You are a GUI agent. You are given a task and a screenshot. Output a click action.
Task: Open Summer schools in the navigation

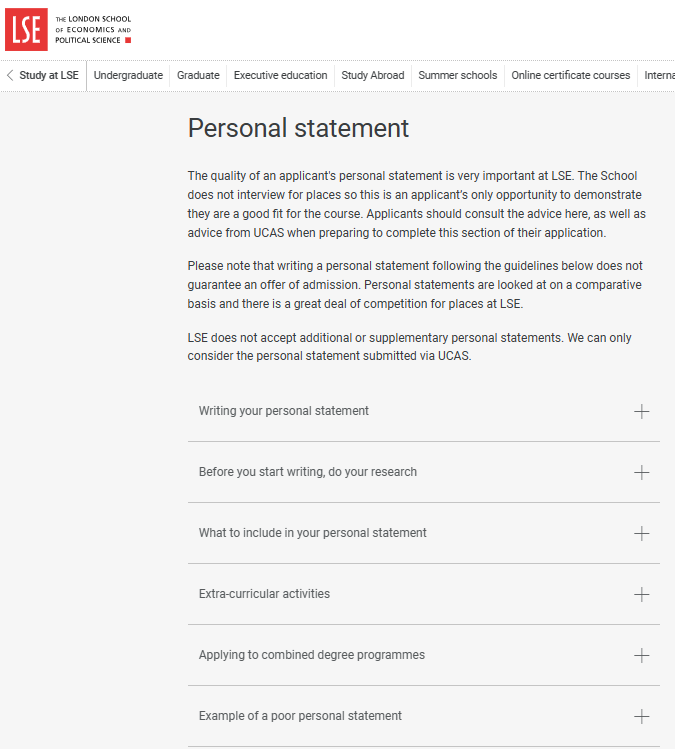pos(457,75)
